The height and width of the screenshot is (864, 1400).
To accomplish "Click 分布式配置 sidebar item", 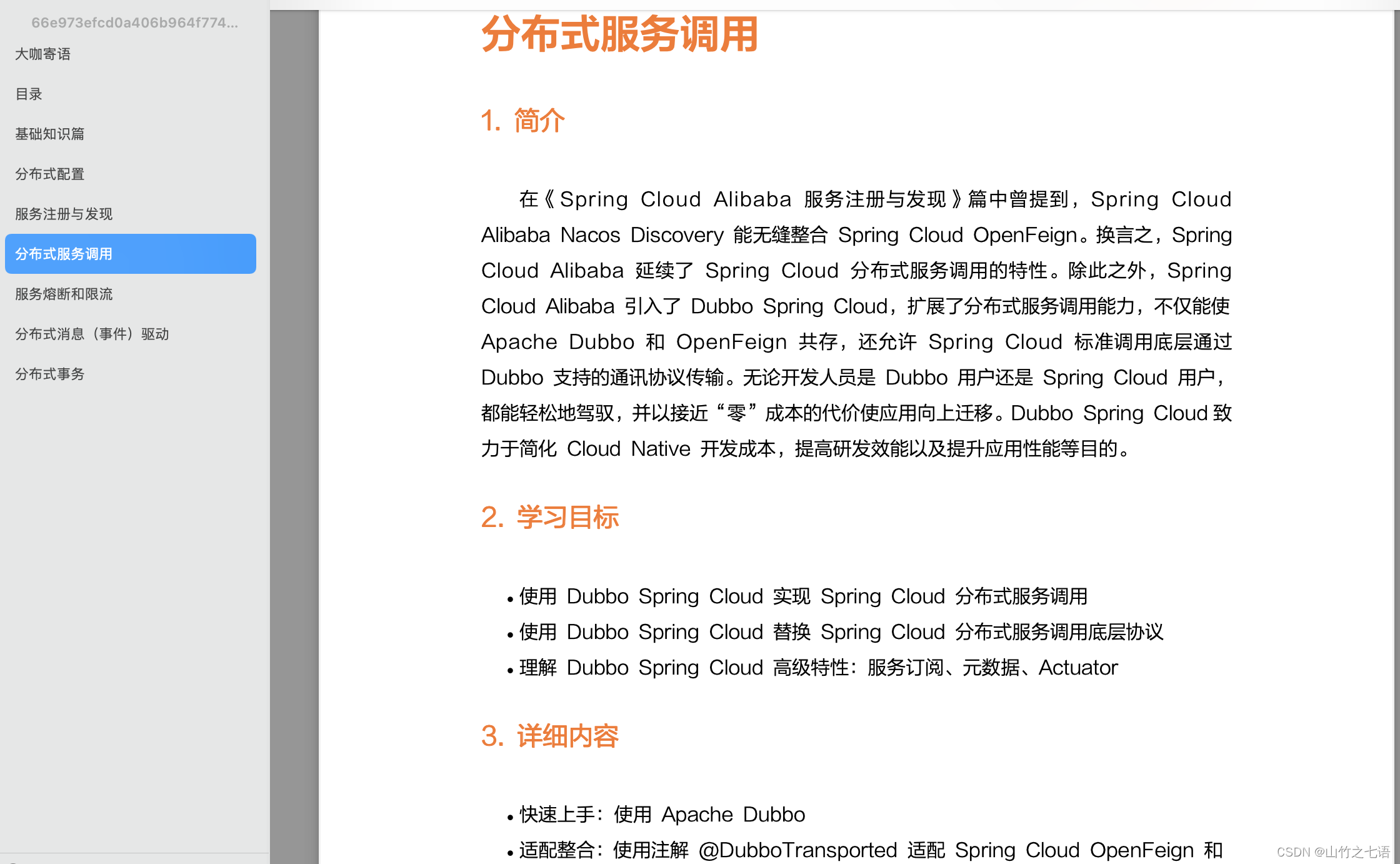I will point(50,173).
